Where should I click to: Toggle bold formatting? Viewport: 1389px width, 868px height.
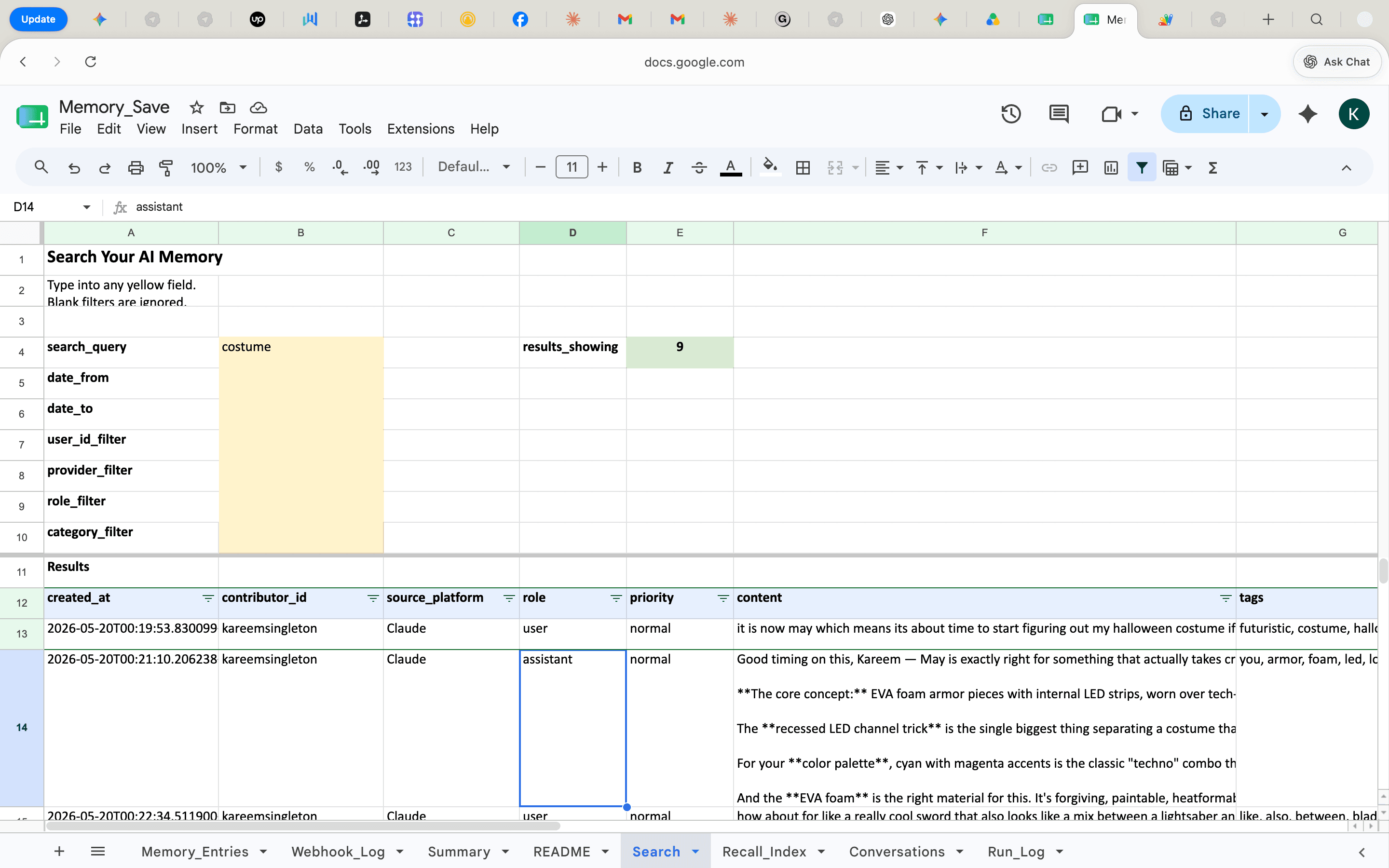pyautogui.click(x=637, y=168)
